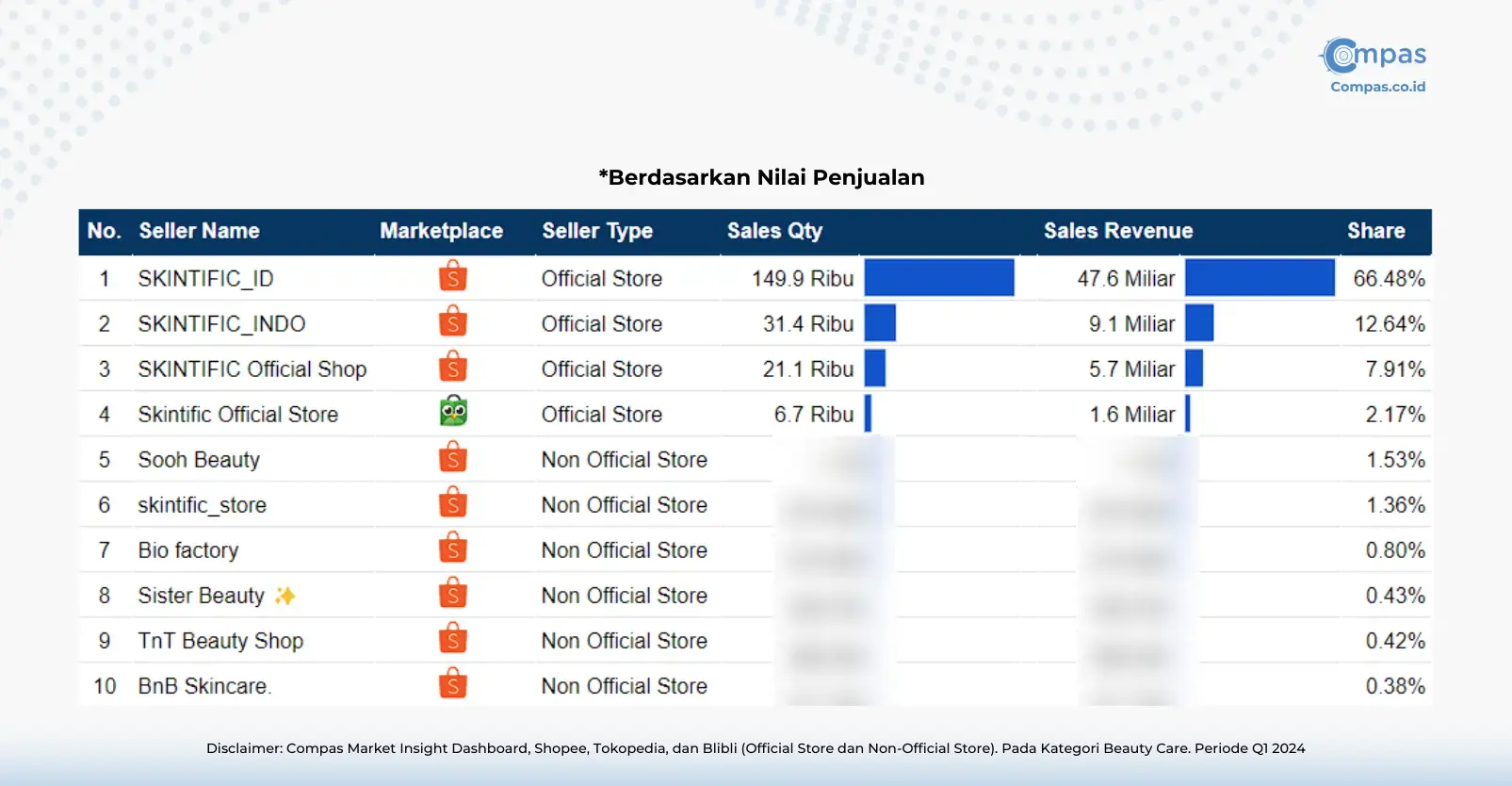This screenshot has height=786, width=1512.
Task: Click the 0.80% share value
Action: pyautogui.click(x=1395, y=550)
